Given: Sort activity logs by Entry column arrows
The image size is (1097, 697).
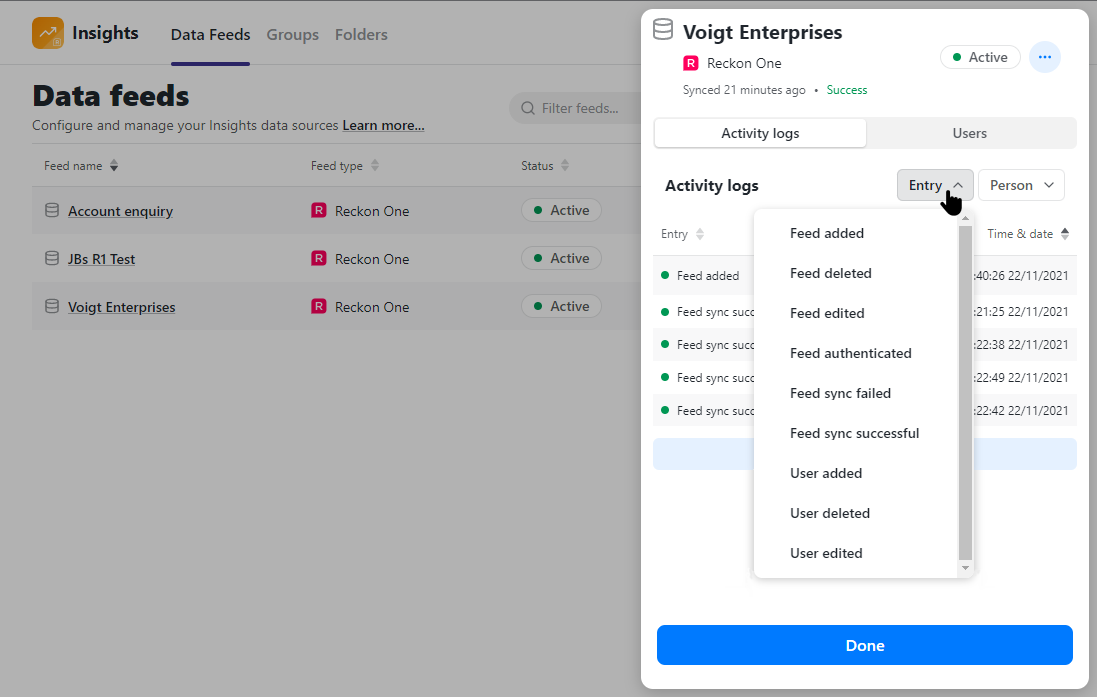Looking at the screenshot, I should click(700, 234).
